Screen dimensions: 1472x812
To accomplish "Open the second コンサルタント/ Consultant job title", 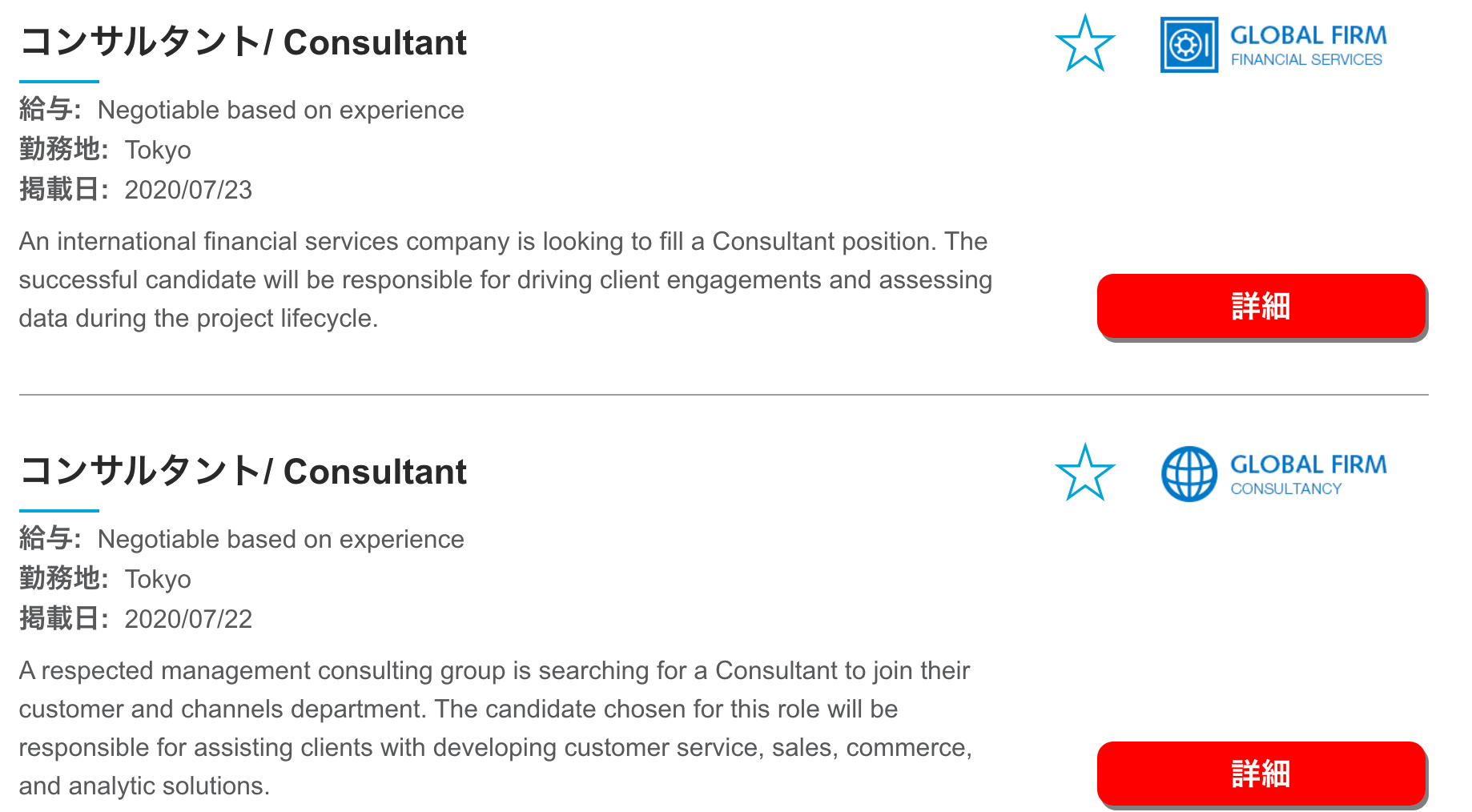I will (243, 471).
